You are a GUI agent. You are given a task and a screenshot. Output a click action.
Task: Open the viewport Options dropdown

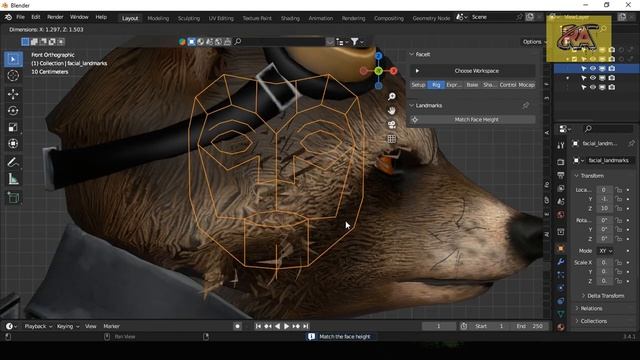[x=534, y=42]
